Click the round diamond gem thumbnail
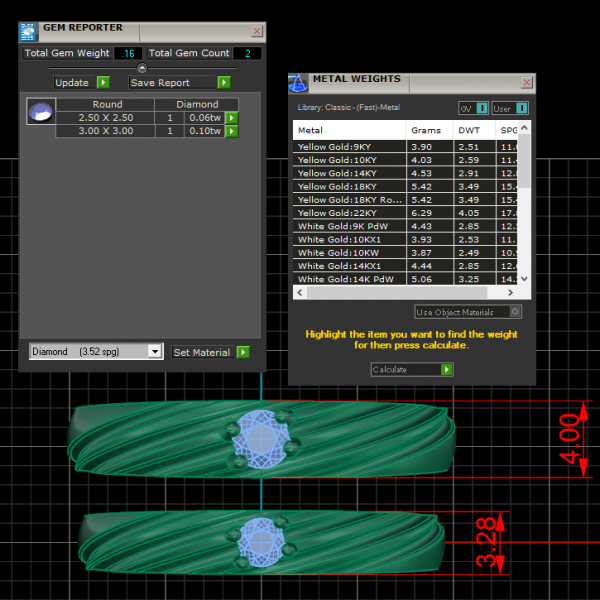Image resolution: width=600 pixels, height=600 pixels. click(40, 112)
